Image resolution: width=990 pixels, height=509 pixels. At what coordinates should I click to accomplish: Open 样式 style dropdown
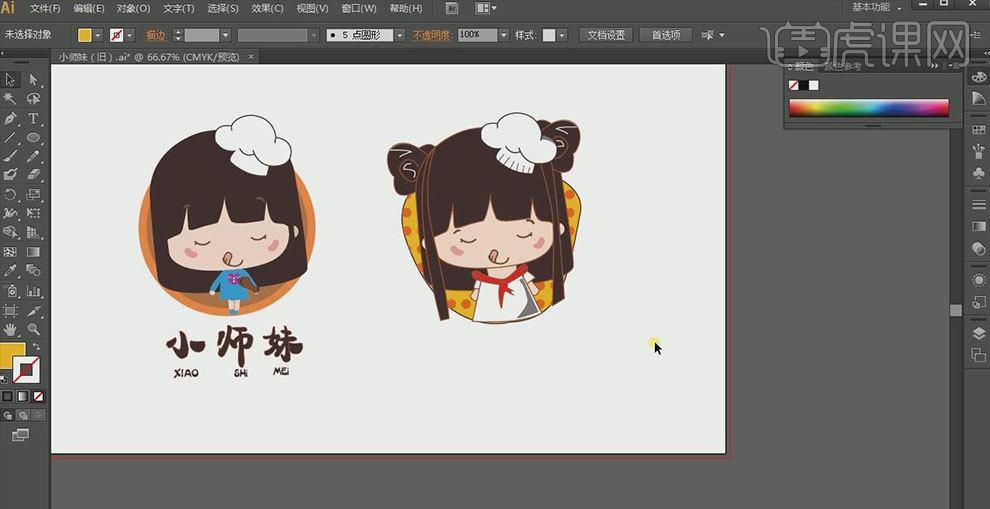(562, 35)
